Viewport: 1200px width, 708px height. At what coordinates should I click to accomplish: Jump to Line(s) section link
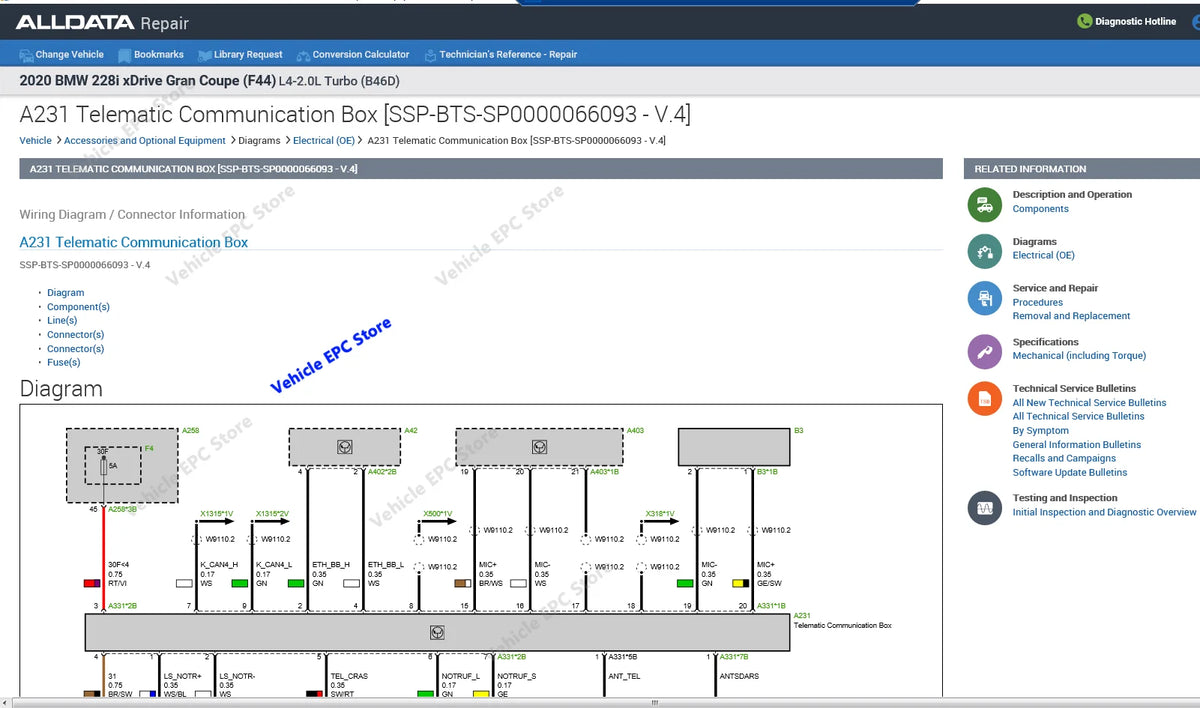(62, 321)
